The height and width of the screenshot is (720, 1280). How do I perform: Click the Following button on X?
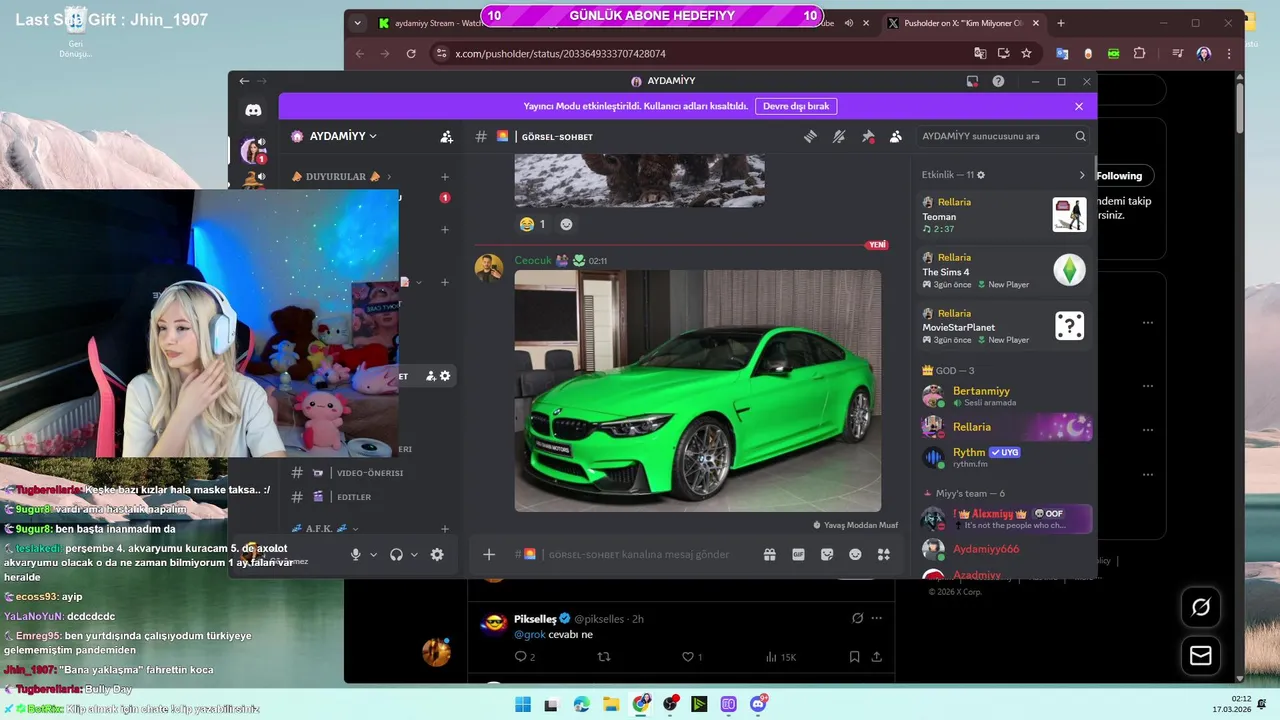[x=1119, y=176]
